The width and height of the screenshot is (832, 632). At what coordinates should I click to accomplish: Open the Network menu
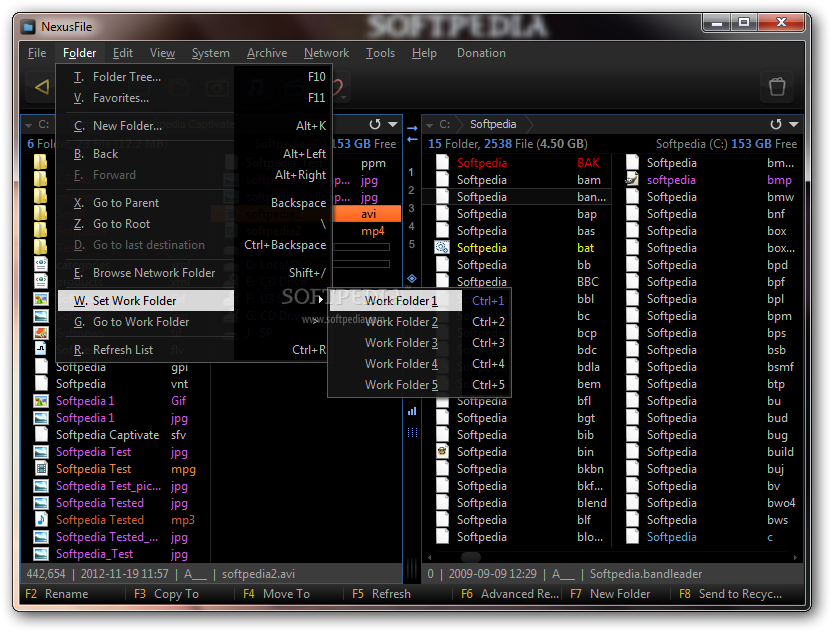tap(326, 53)
